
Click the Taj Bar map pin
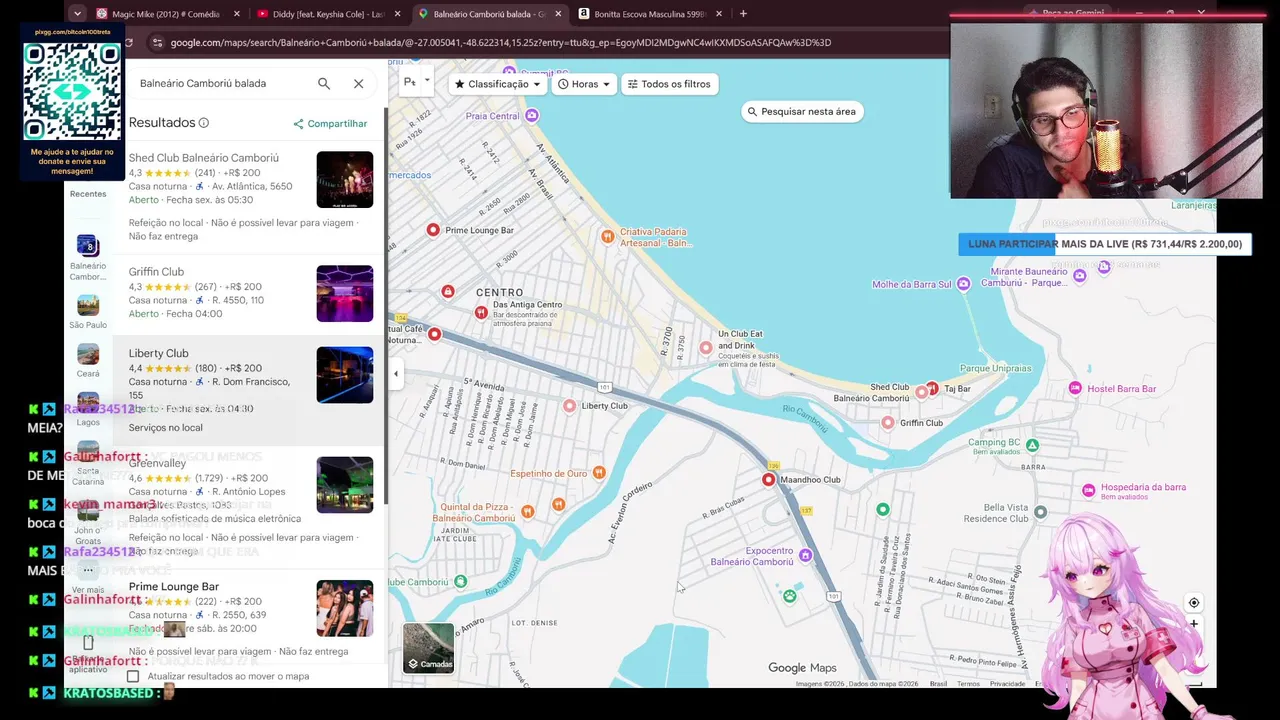(x=933, y=388)
